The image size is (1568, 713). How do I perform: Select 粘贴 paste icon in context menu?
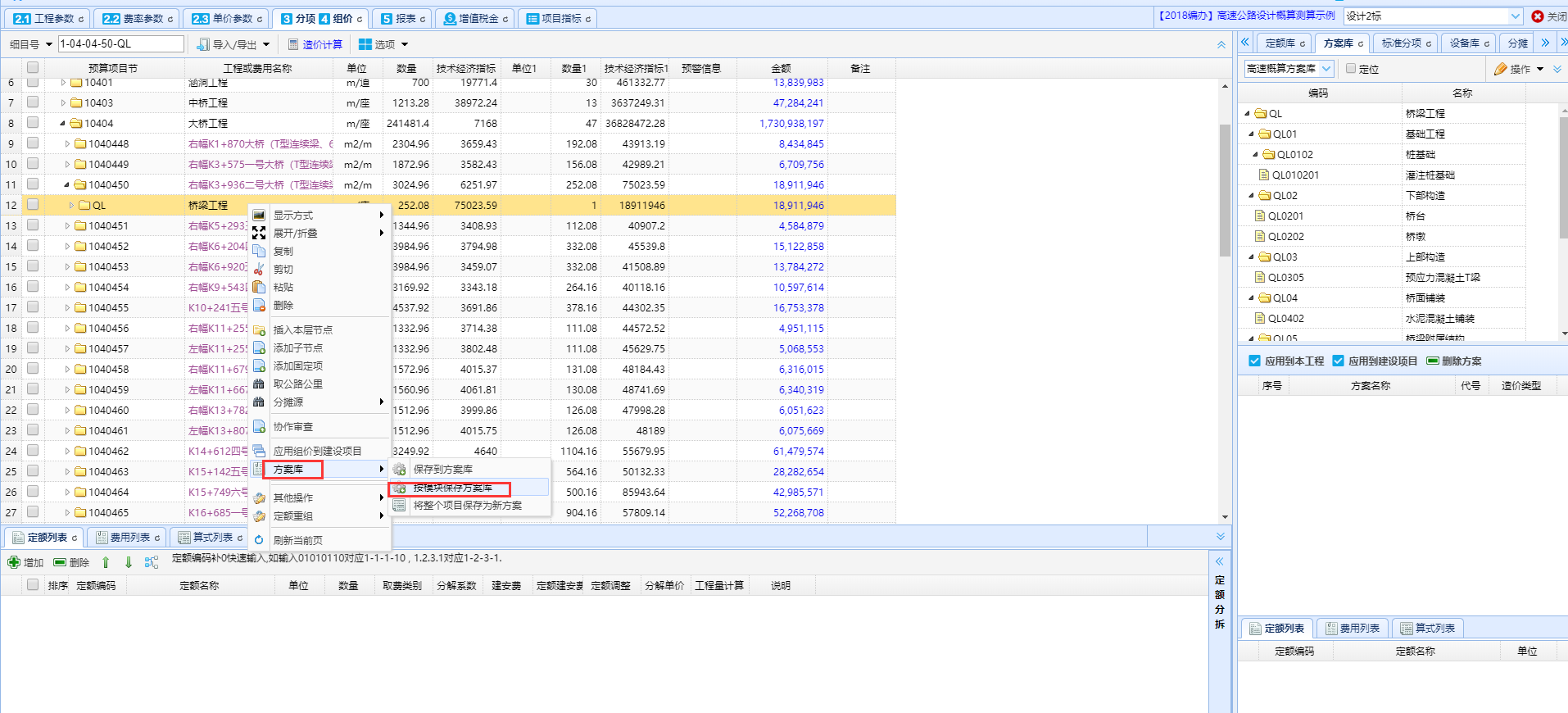click(x=259, y=287)
